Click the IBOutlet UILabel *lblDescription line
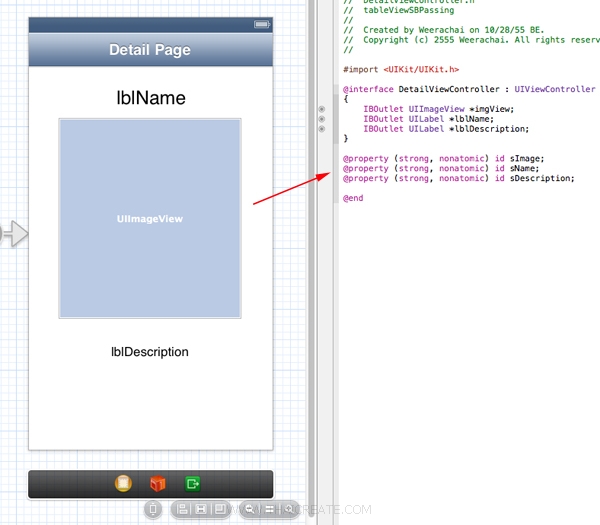The width and height of the screenshot is (600, 525). coord(446,129)
